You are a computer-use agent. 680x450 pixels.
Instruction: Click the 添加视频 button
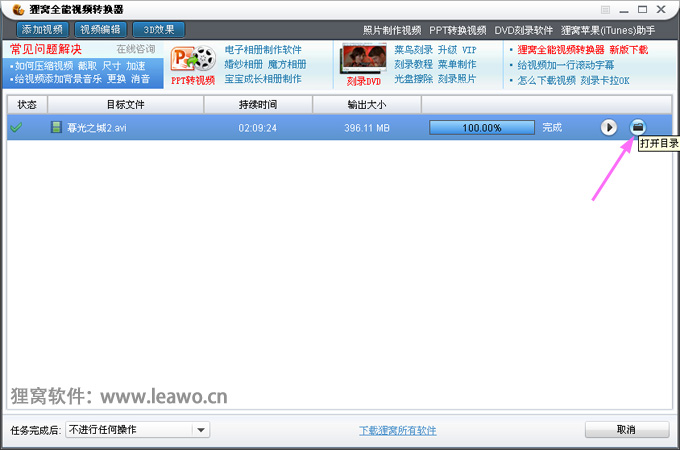[42, 29]
